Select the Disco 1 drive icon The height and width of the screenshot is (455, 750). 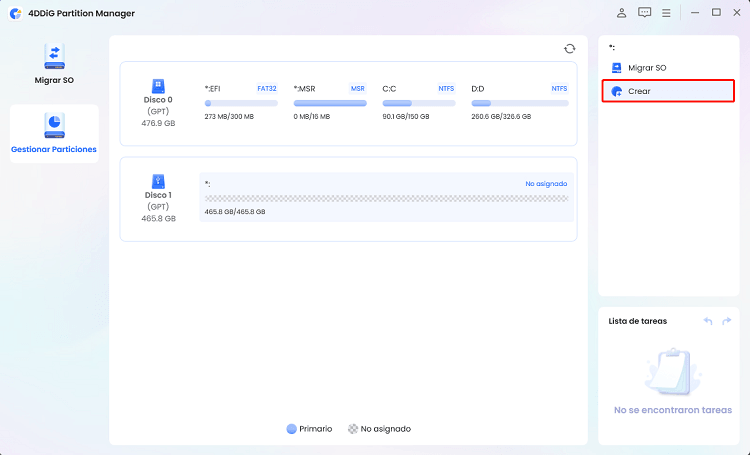158,181
